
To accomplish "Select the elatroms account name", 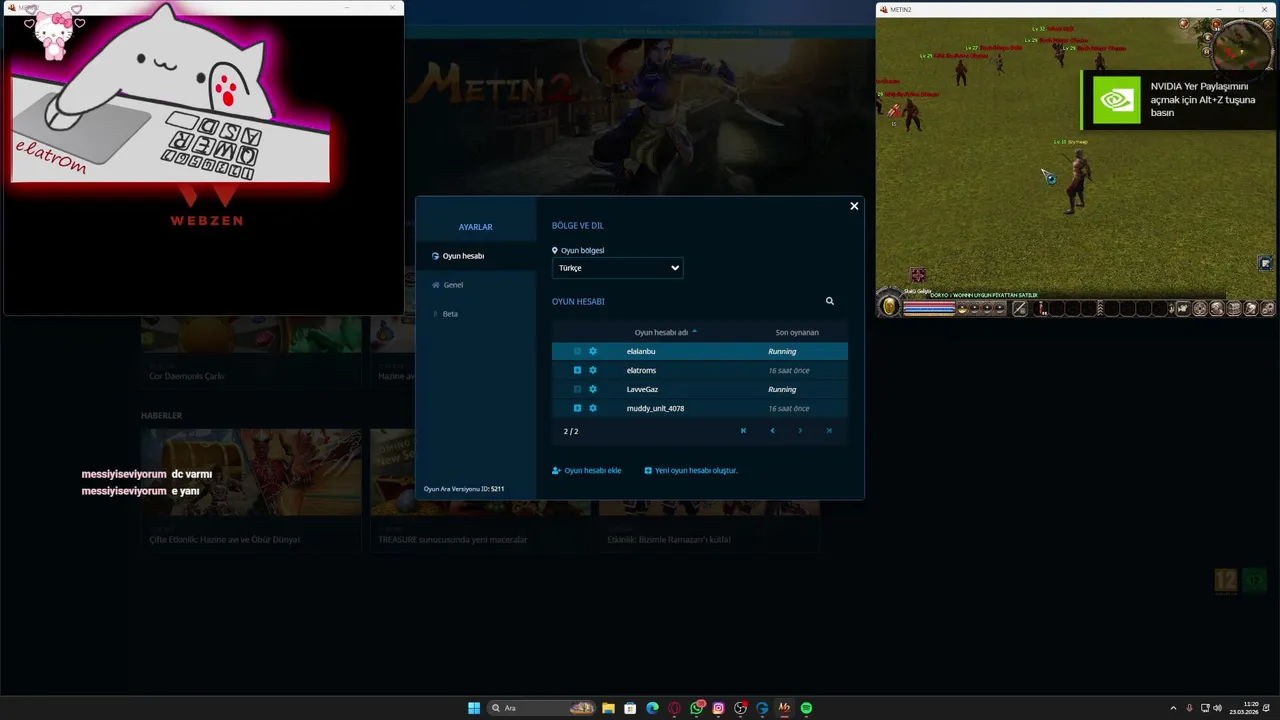I will tap(641, 370).
